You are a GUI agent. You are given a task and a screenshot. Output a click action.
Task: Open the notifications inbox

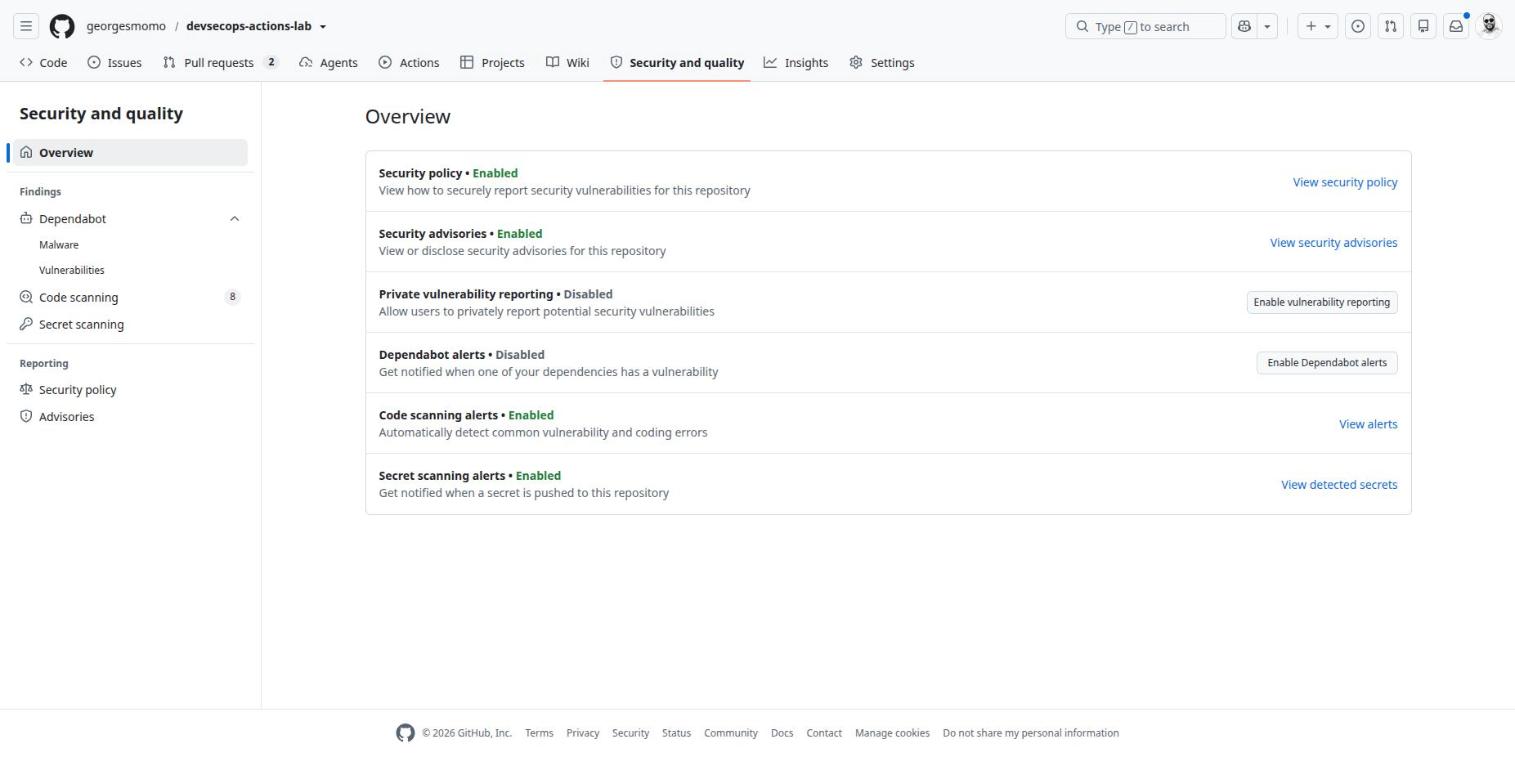pyautogui.click(x=1456, y=26)
